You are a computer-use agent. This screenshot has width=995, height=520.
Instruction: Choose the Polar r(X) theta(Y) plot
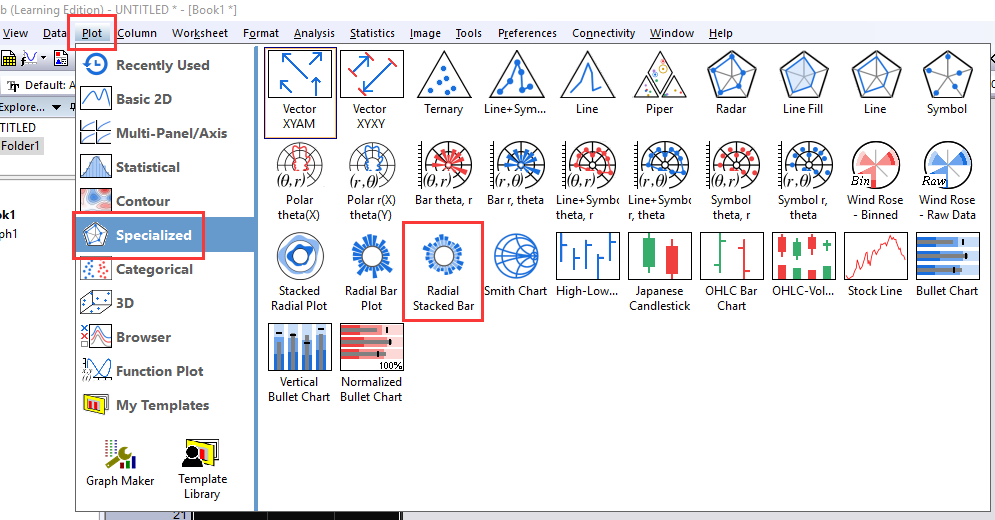[371, 183]
